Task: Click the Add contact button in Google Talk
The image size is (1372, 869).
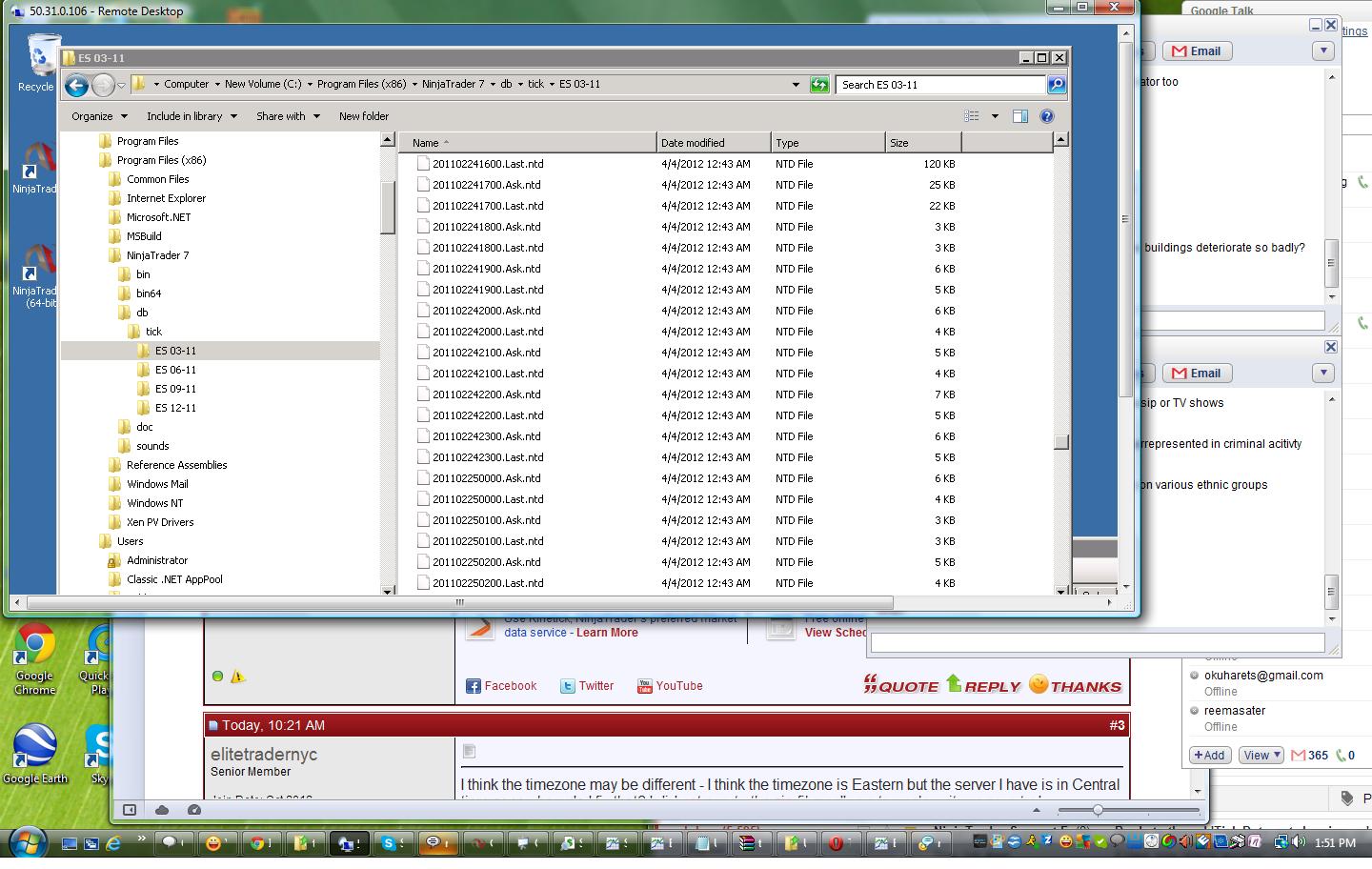Action: [x=1208, y=756]
